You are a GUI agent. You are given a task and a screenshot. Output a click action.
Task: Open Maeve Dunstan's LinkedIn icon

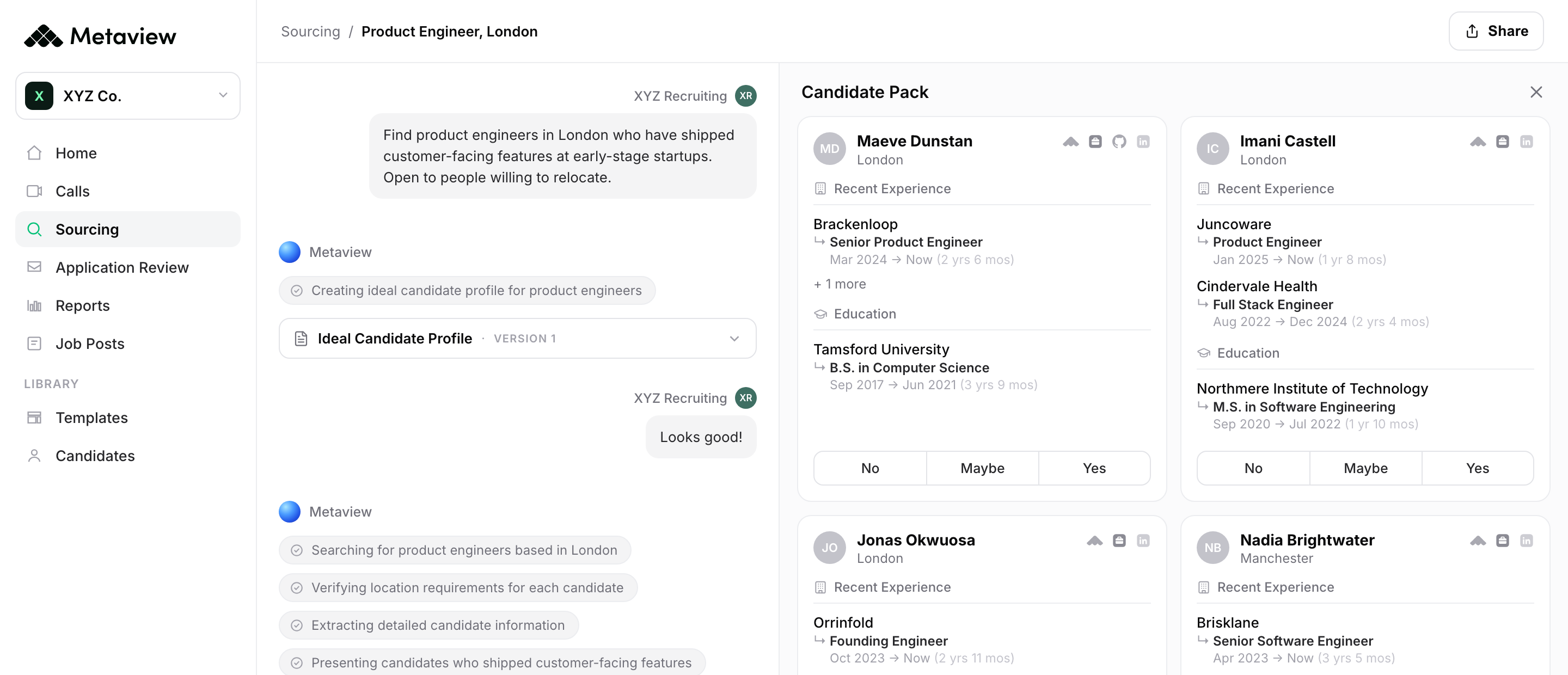(1143, 142)
